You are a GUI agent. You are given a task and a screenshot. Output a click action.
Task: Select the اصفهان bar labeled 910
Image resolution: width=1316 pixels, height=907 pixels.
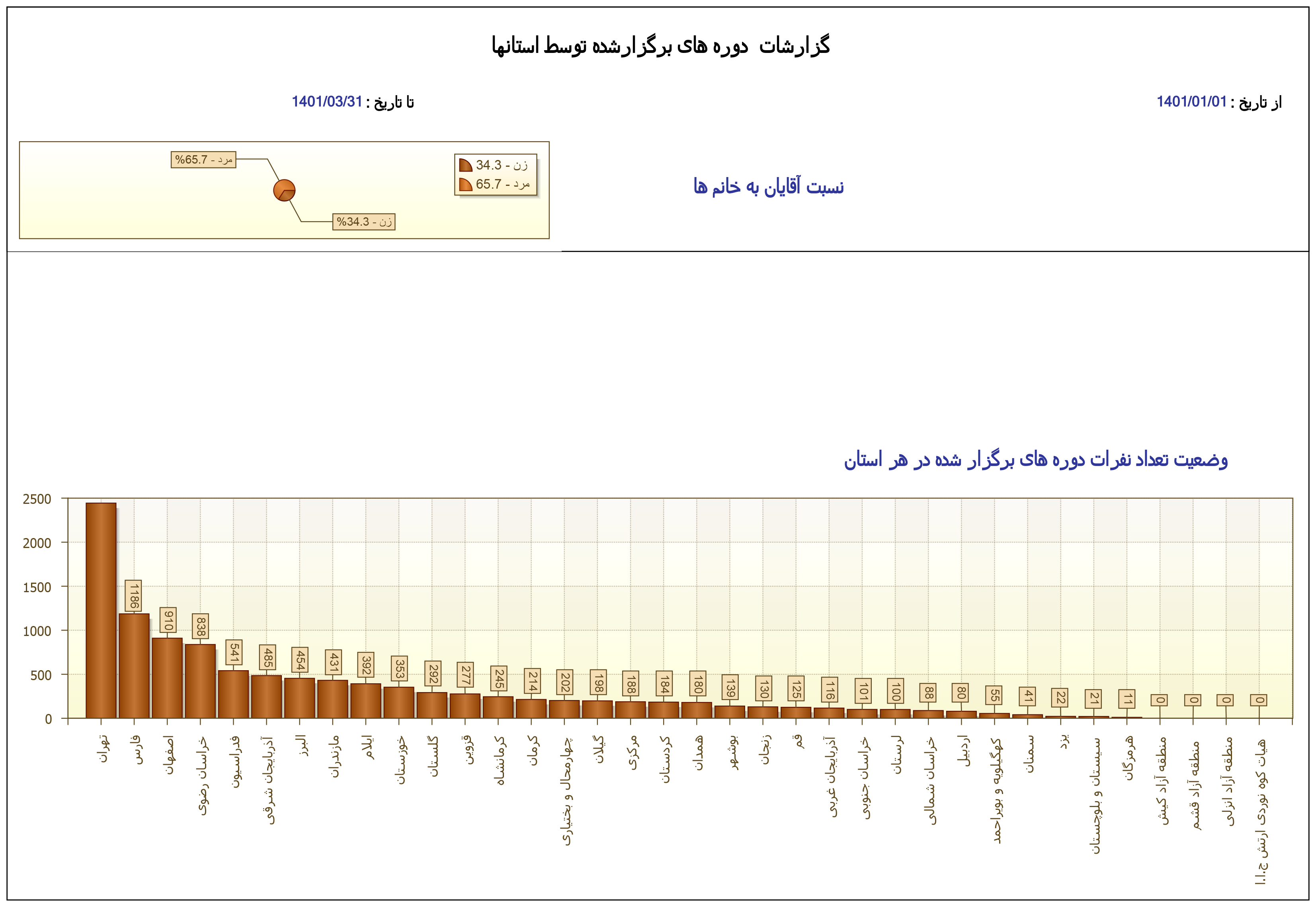(x=167, y=677)
